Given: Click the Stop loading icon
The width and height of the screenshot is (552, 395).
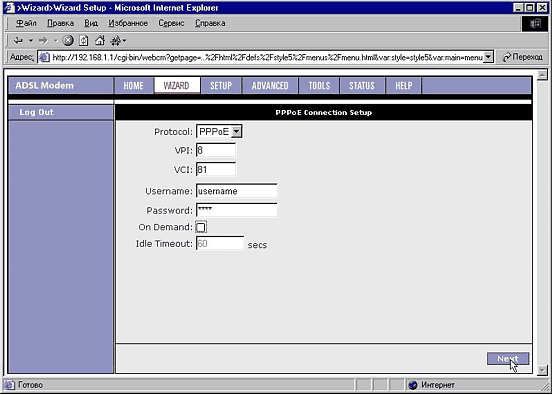Looking at the screenshot, I should pos(68,41).
